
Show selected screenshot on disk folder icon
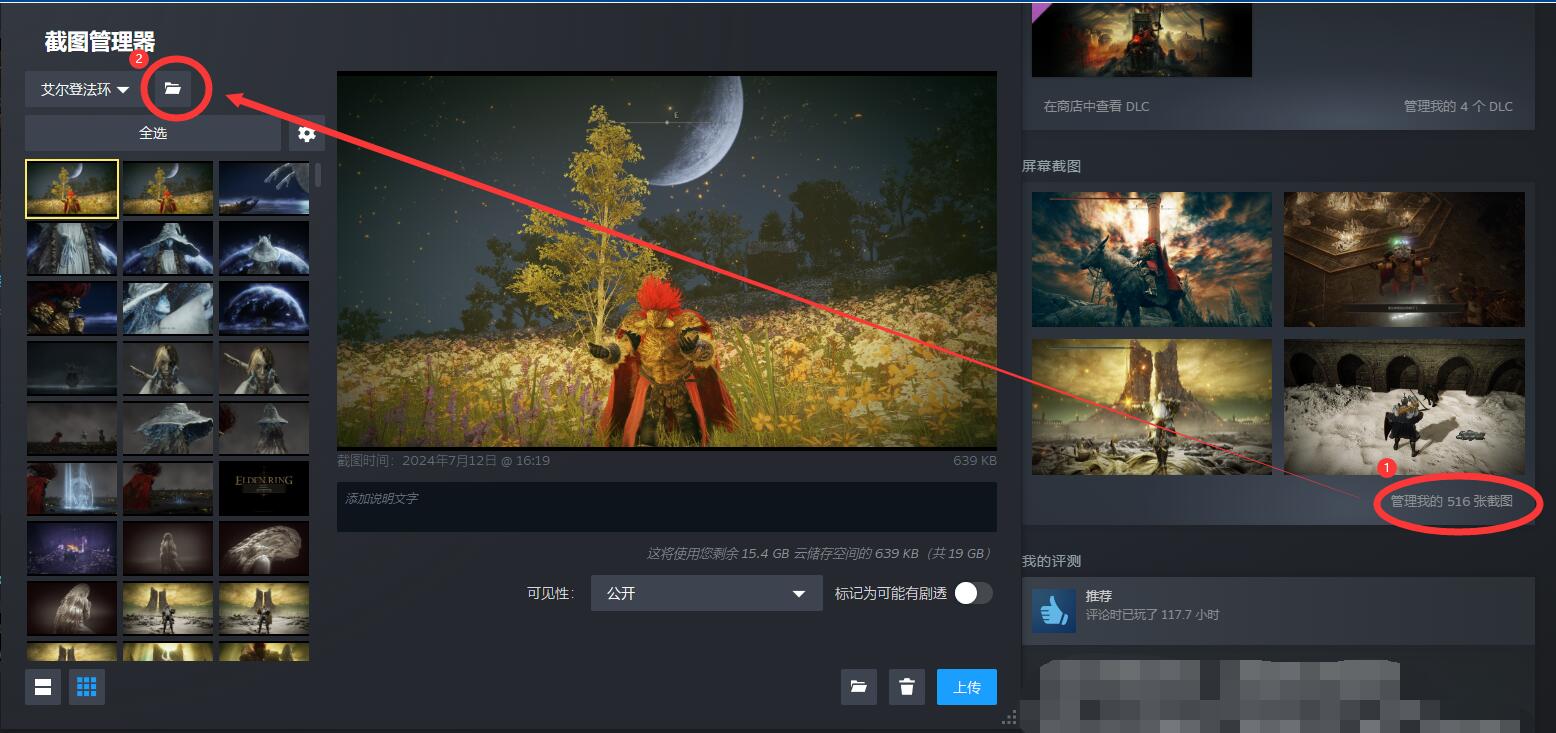pyautogui.click(x=858, y=687)
